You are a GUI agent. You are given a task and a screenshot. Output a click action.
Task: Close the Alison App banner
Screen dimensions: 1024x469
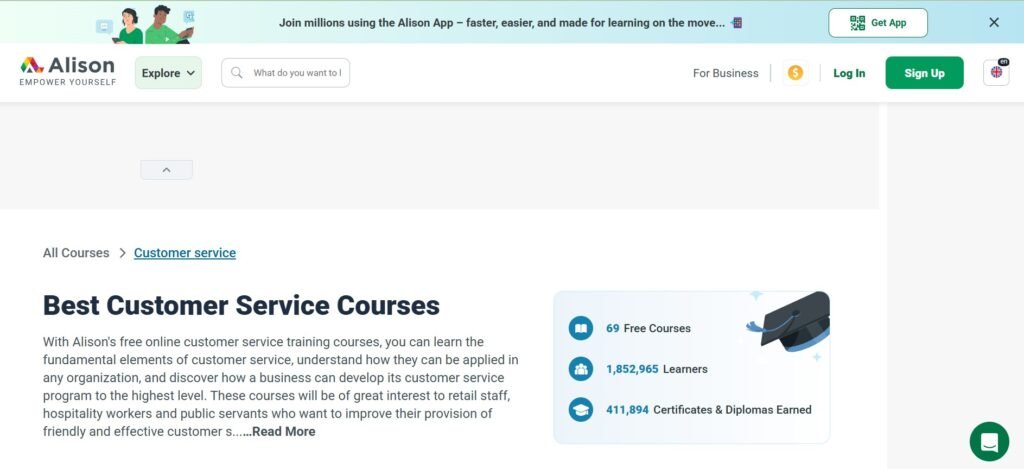[x=994, y=23]
